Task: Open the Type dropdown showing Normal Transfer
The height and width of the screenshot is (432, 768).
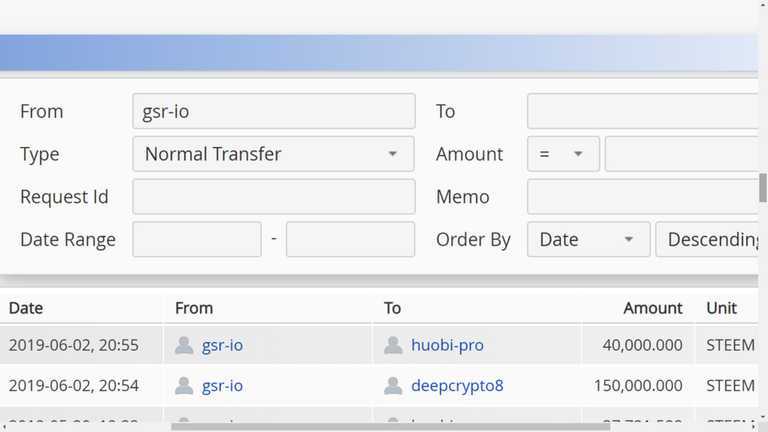Action: [273, 154]
